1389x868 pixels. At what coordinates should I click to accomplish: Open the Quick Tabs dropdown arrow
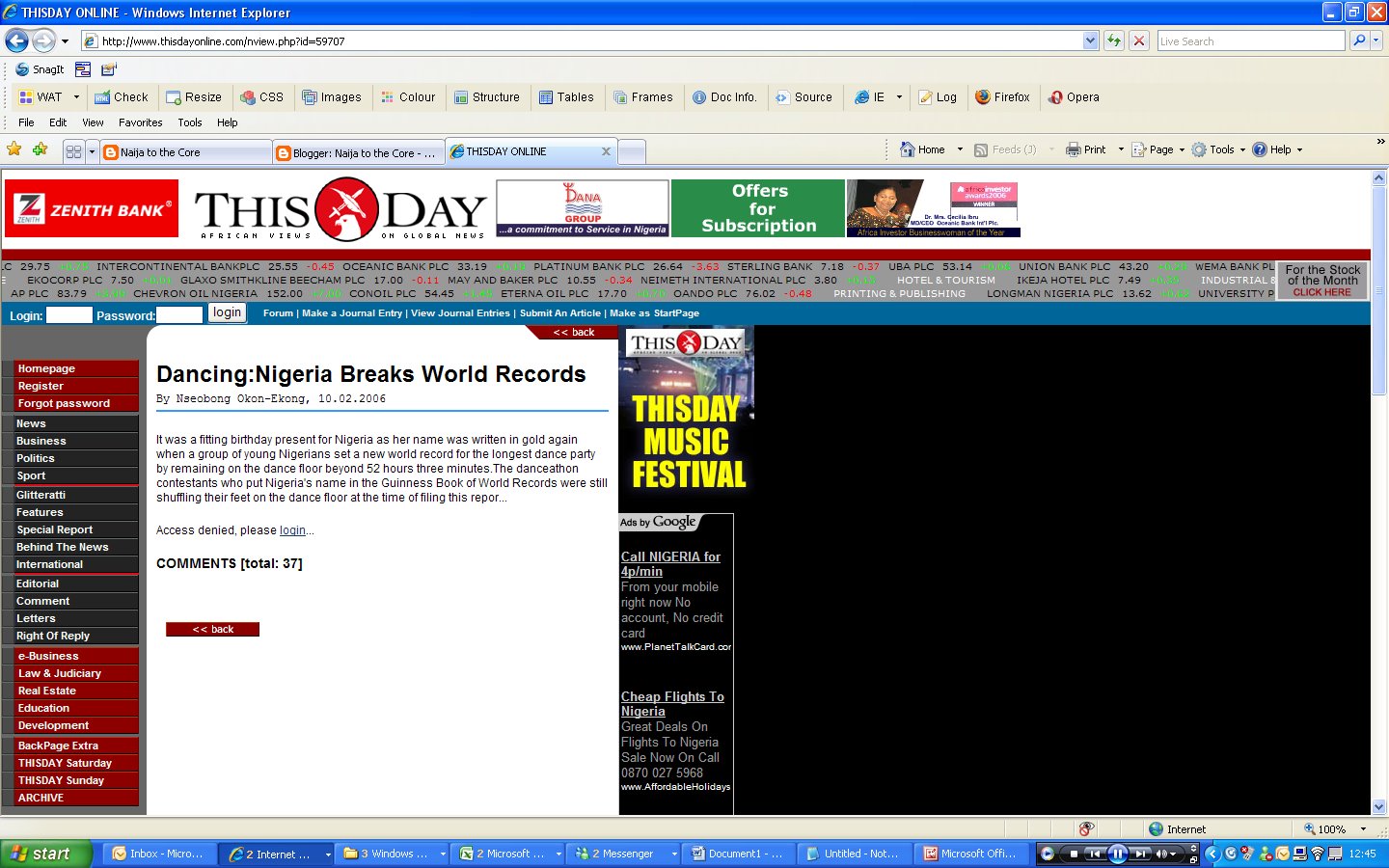[92, 151]
